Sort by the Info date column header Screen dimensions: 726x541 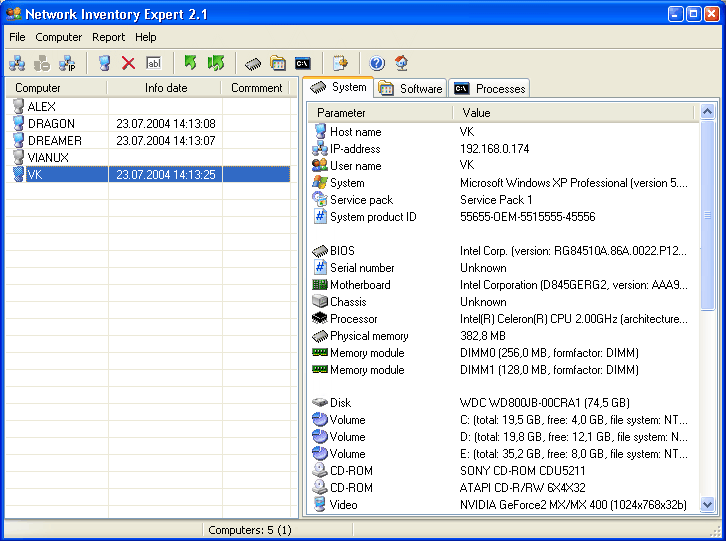point(165,88)
